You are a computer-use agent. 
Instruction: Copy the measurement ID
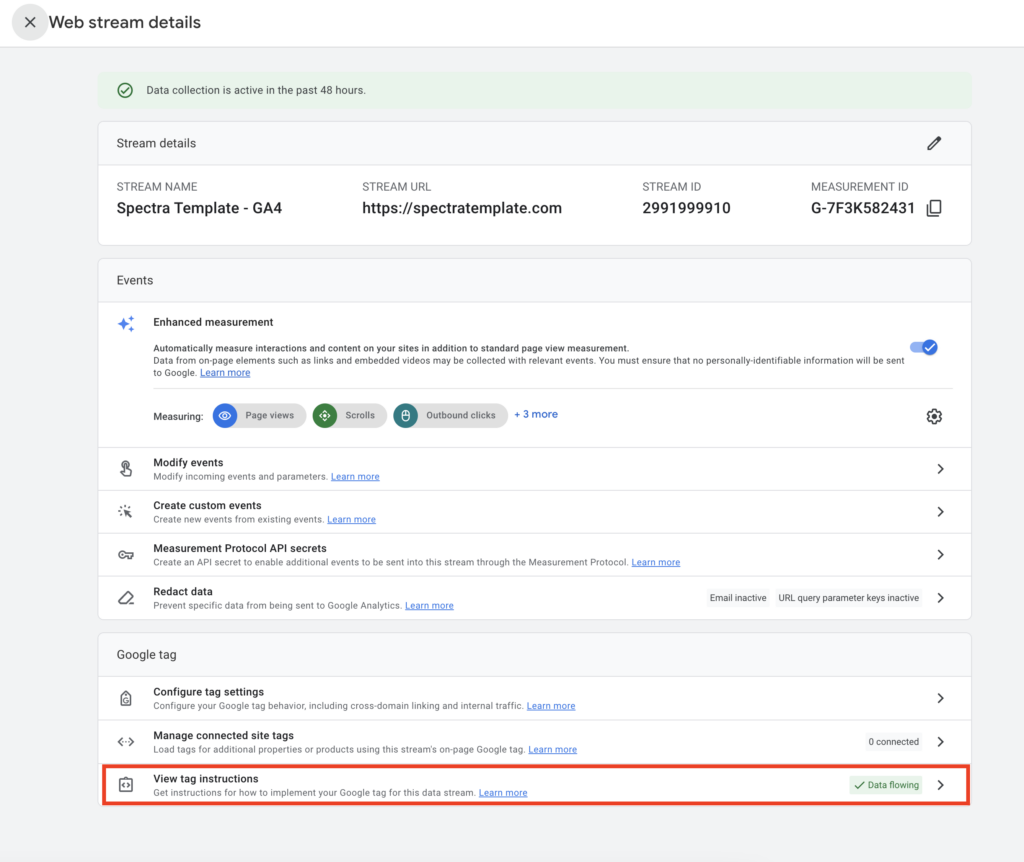pos(934,208)
